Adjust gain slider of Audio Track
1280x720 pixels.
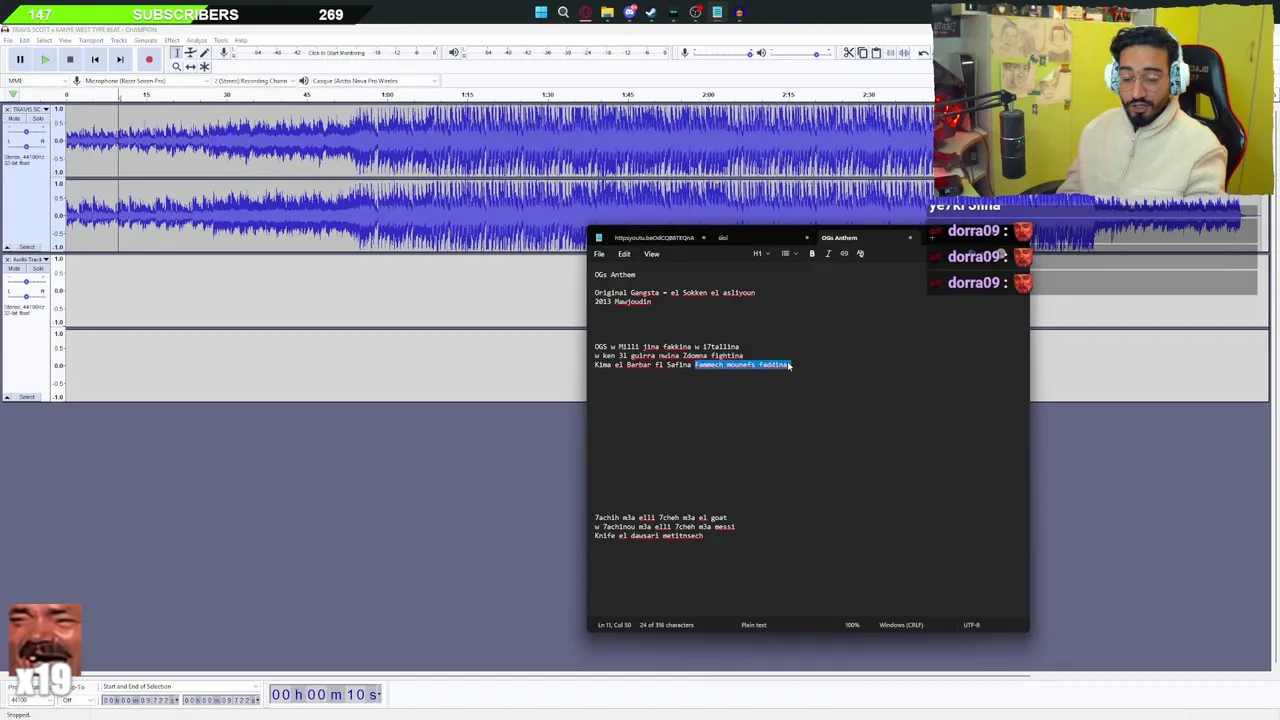click(26, 281)
